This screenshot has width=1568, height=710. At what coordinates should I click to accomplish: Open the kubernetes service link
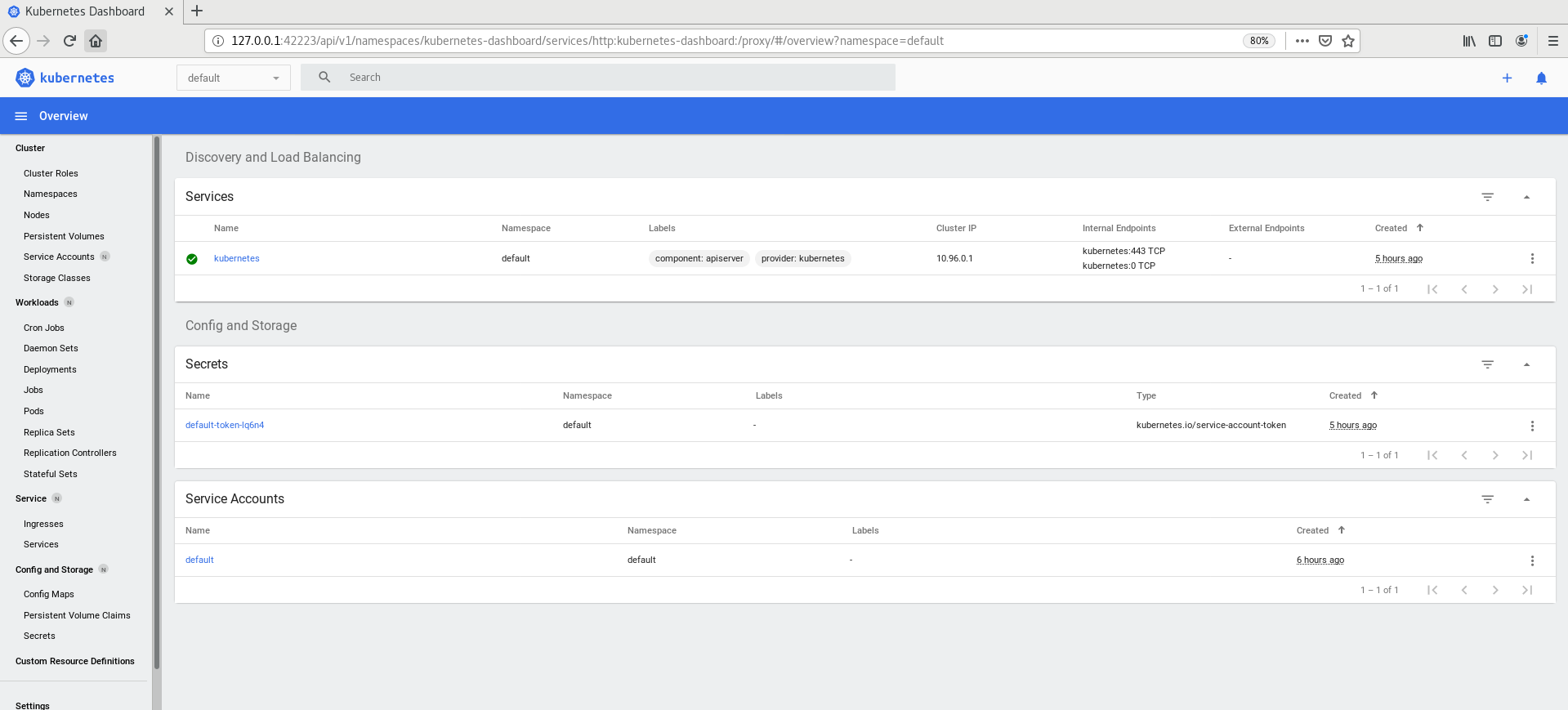pyautogui.click(x=237, y=258)
